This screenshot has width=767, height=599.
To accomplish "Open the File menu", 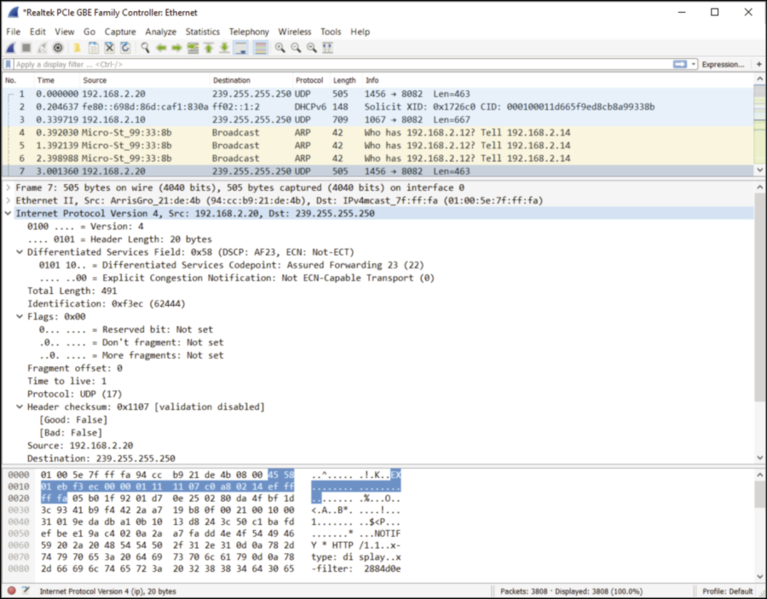I will [x=13, y=32].
